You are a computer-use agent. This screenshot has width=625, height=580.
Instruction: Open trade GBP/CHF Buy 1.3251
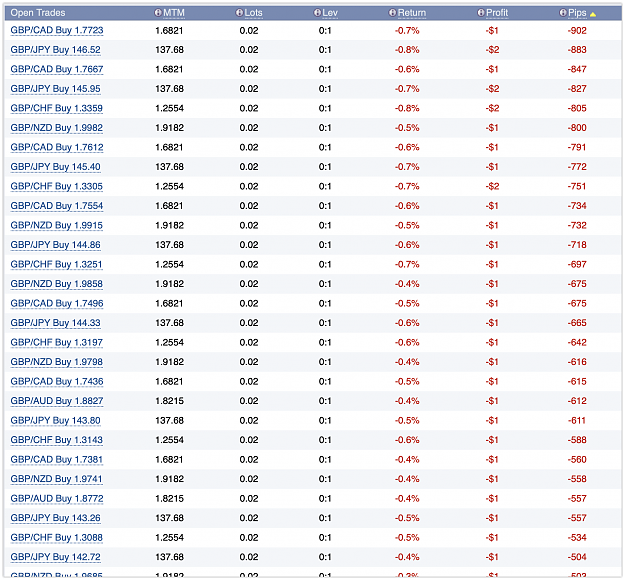pos(56,264)
